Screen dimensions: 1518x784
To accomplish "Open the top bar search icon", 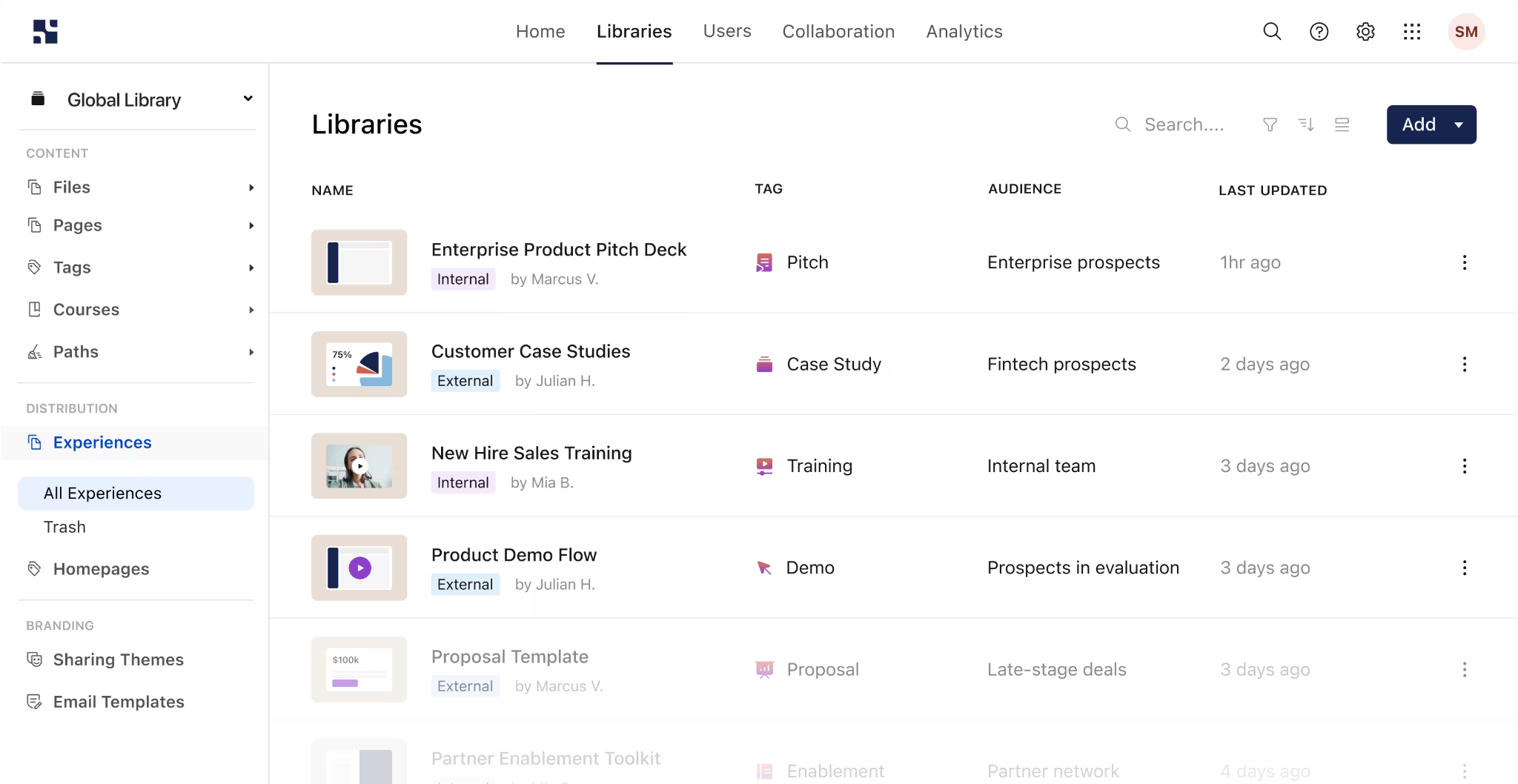I will (1272, 31).
